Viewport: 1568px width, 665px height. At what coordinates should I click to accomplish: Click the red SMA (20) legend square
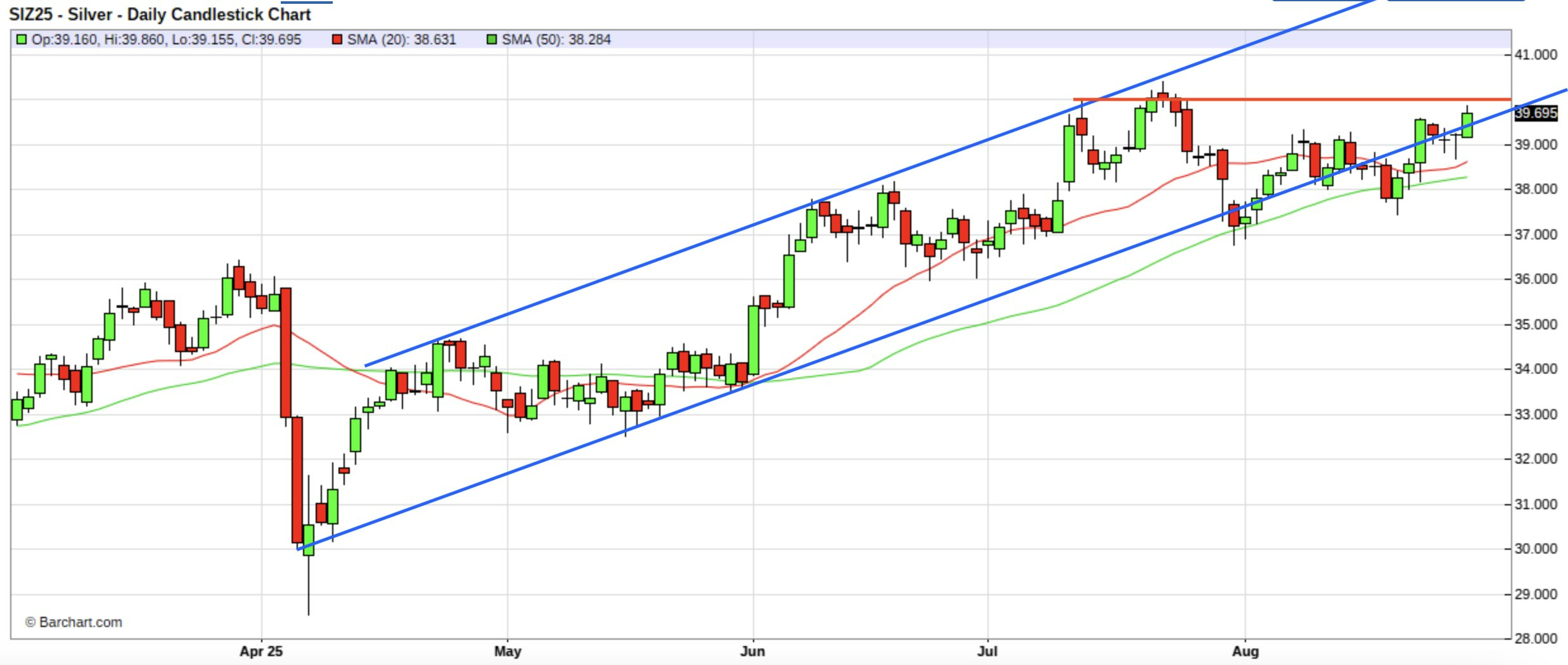[337, 40]
